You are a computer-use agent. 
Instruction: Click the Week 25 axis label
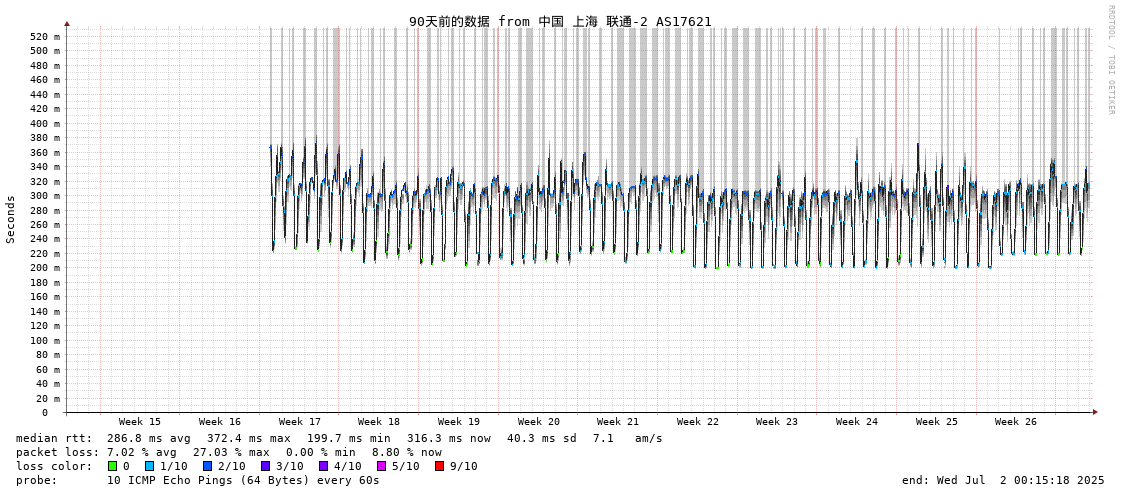[937, 422]
